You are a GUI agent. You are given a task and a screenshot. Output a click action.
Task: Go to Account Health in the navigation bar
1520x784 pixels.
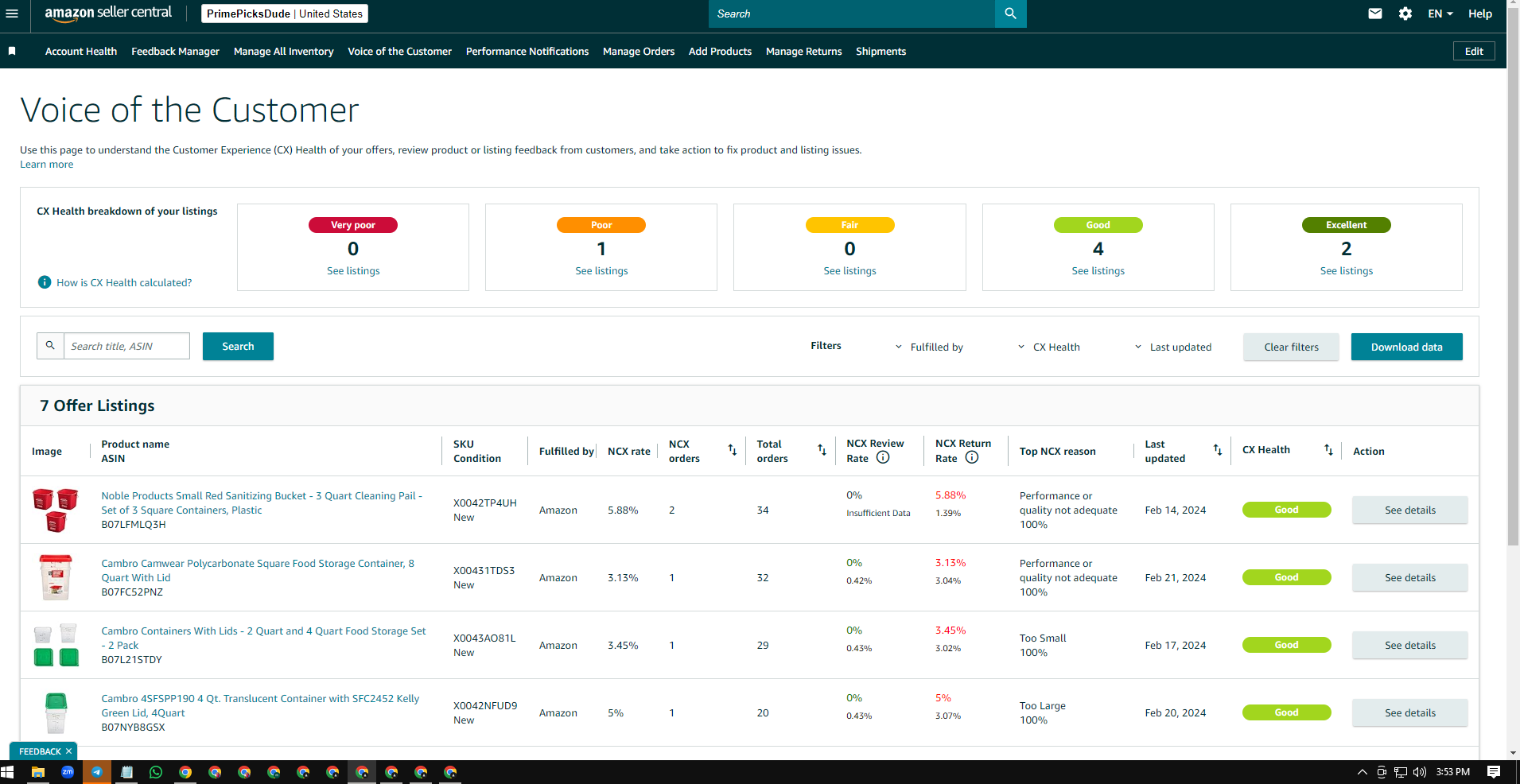[x=81, y=51]
